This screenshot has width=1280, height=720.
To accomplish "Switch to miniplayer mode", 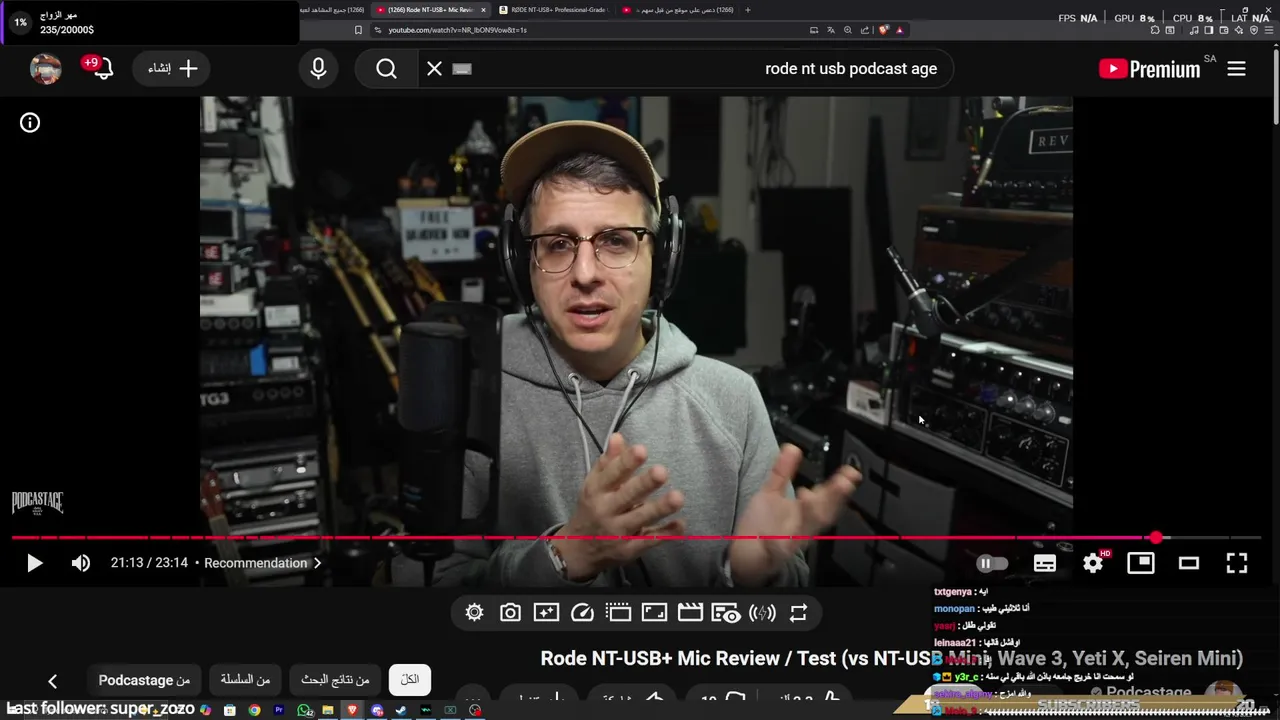I will 1141,563.
